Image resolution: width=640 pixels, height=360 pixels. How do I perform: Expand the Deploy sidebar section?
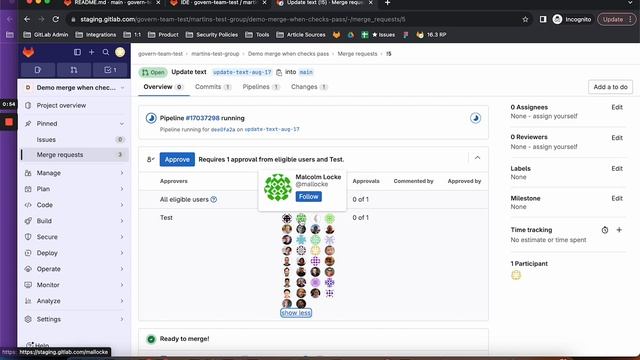(74, 253)
